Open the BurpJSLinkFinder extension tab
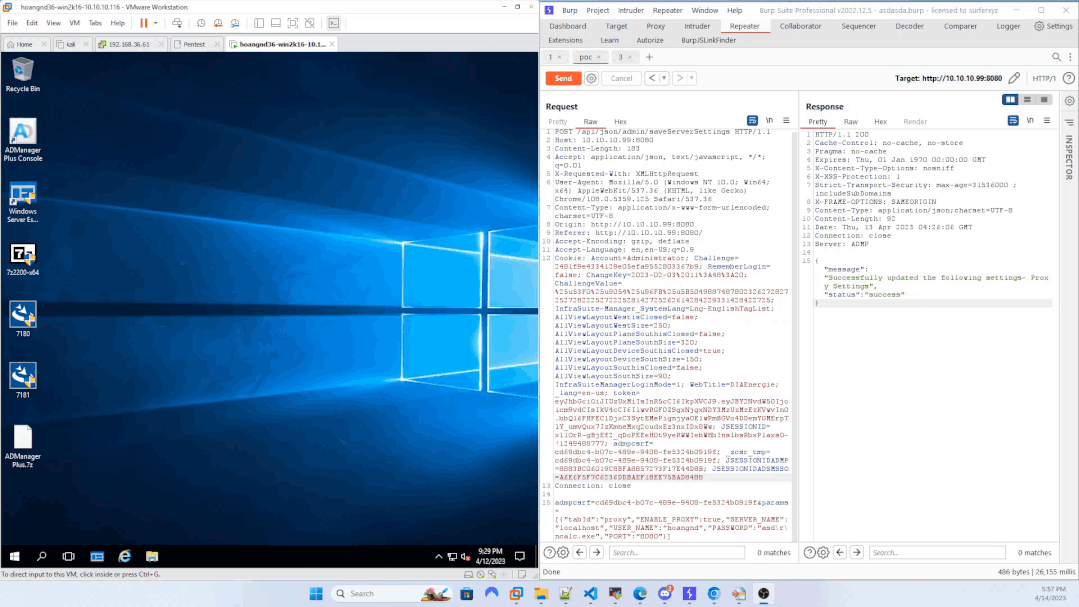 click(708, 40)
